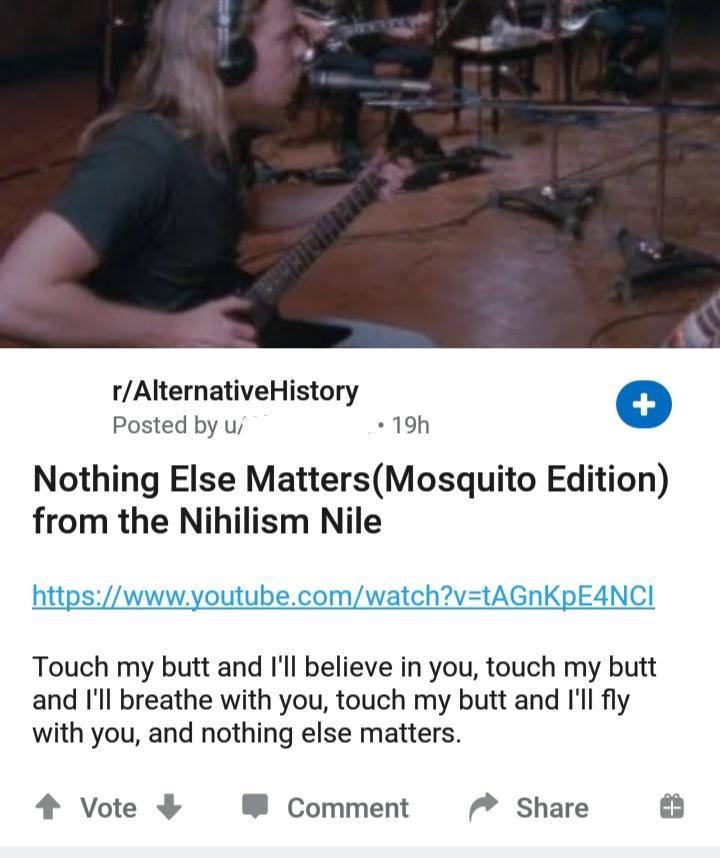The image size is (720, 858).
Task: Tap the "from the Nihilism Nile" title line
Action: coord(207,520)
